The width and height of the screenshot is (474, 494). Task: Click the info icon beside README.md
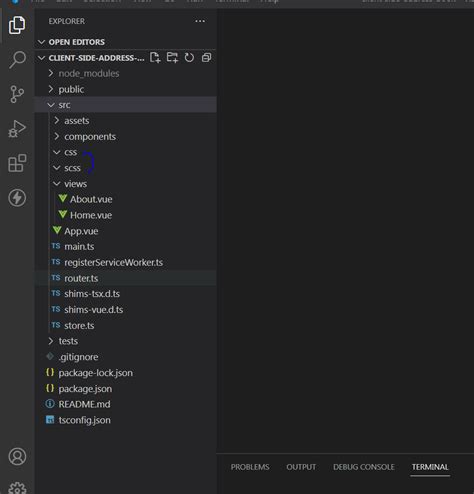pos(50,404)
